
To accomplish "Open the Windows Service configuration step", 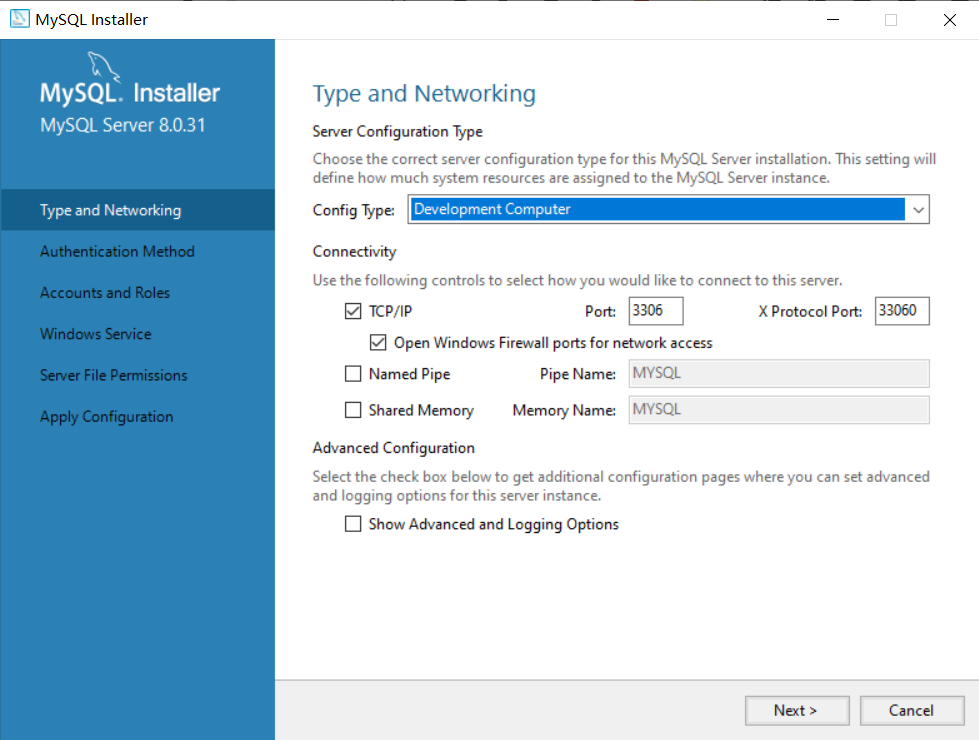I will click(x=95, y=333).
